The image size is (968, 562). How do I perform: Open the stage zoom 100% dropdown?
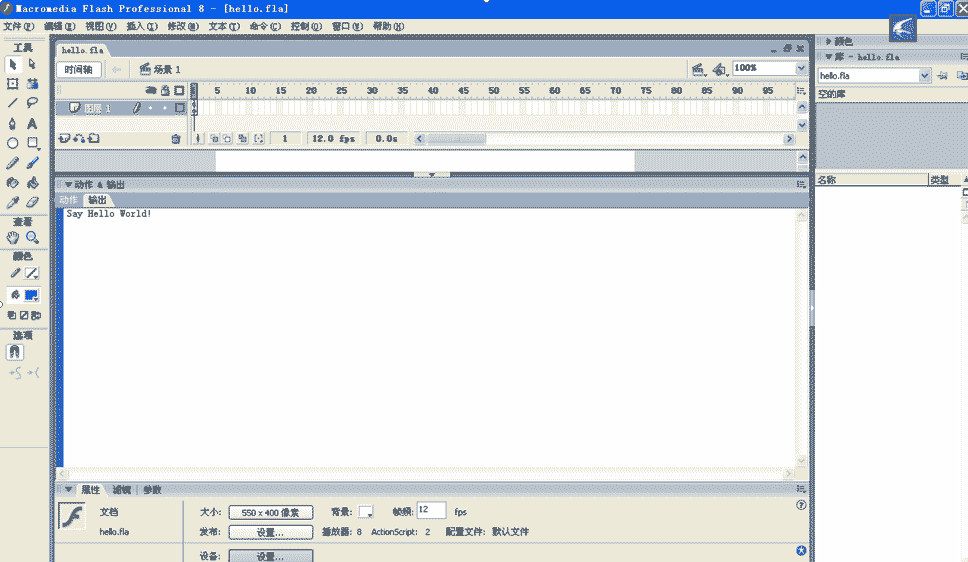coord(801,68)
